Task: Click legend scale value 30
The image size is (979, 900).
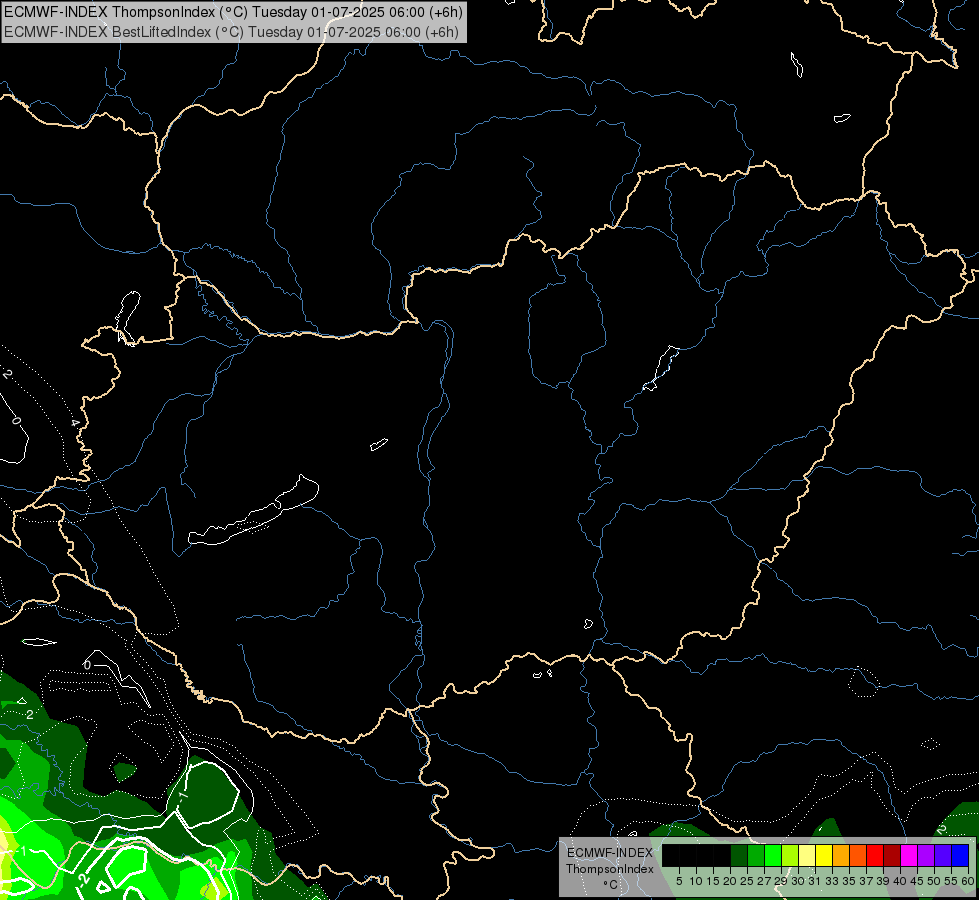Action: click(799, 881)
